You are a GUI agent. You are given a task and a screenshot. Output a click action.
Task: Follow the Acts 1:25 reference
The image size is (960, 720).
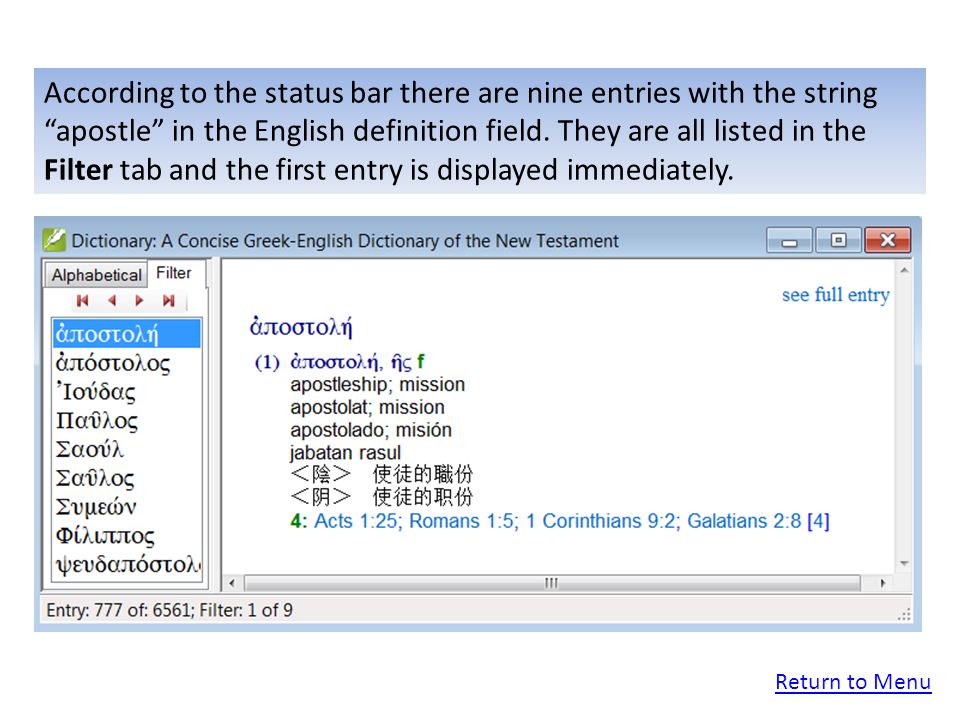358,521
